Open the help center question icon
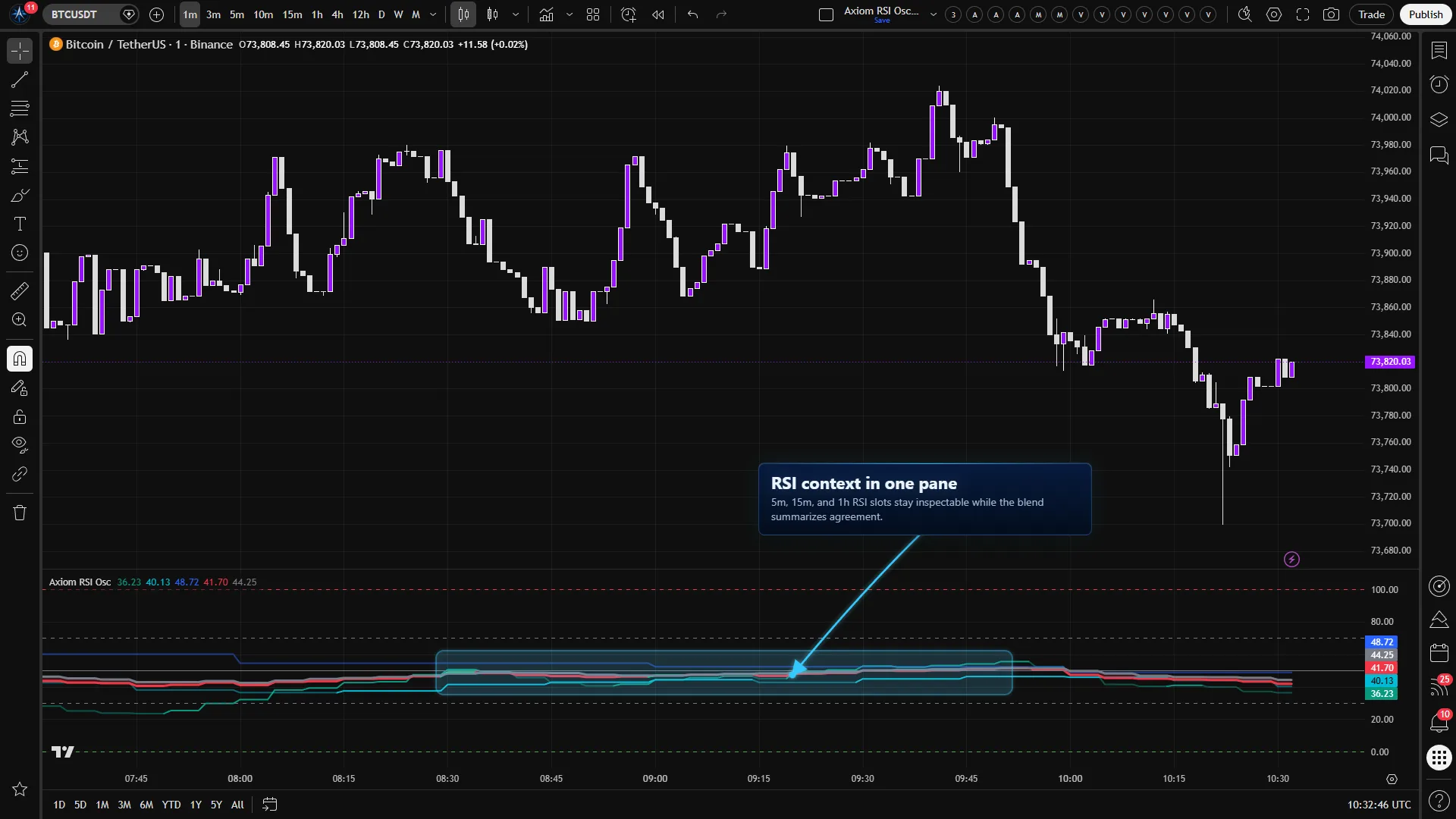This screenshot has height=819, width=1456. (1439, 801)
